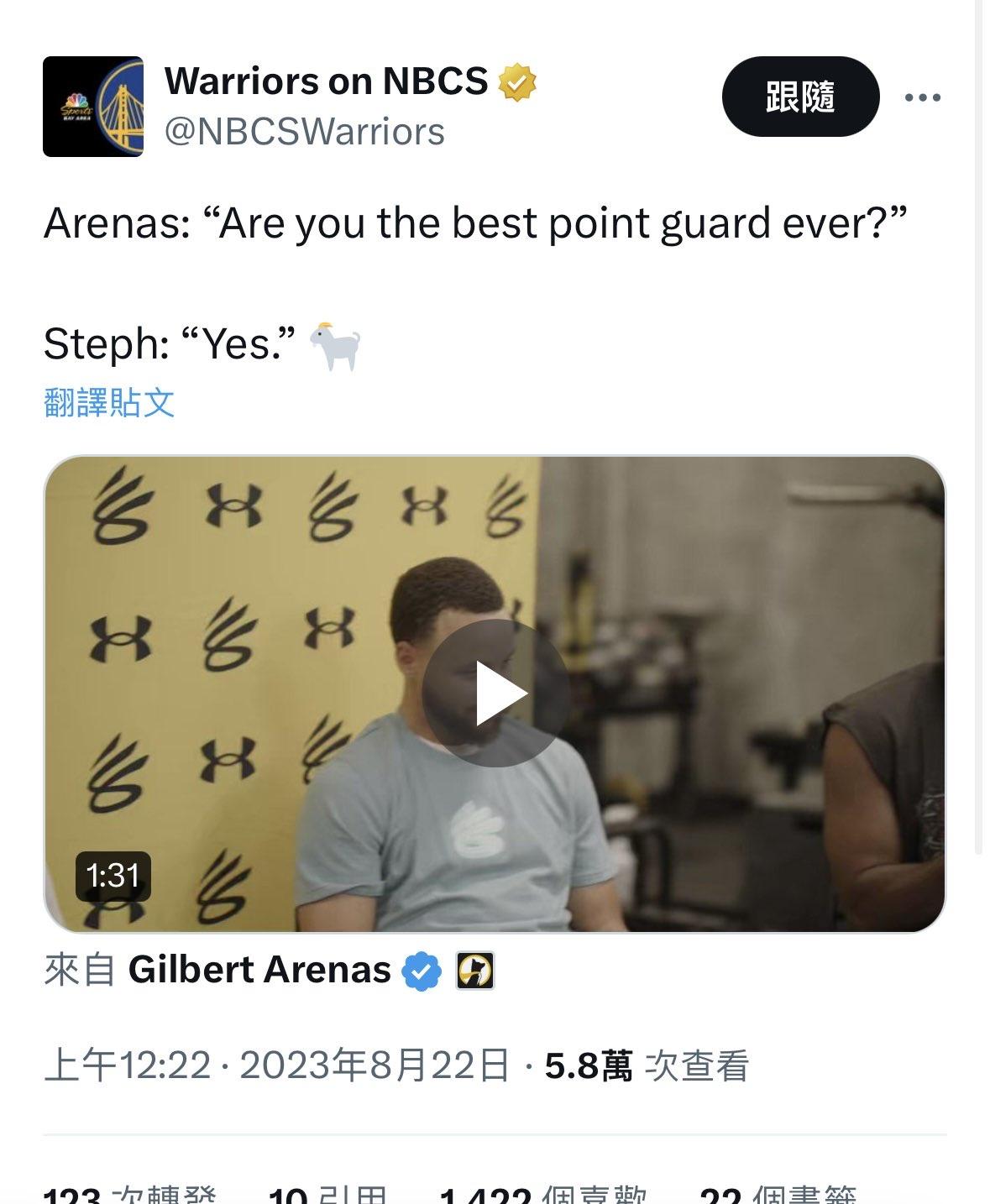This screenshot has width=990, height=1204.
Task: Open the @NBCSWarriors handle
Action: [304, 132]
